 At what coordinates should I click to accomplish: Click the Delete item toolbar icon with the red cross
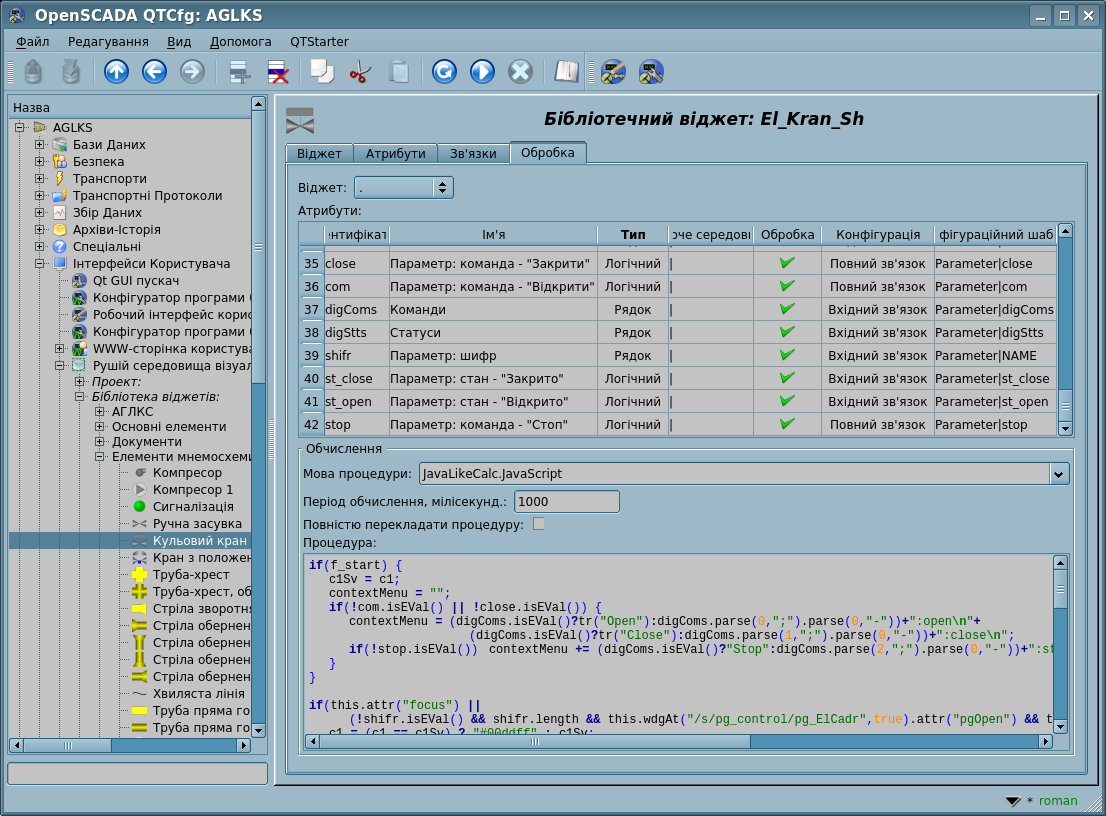[278, 72]
